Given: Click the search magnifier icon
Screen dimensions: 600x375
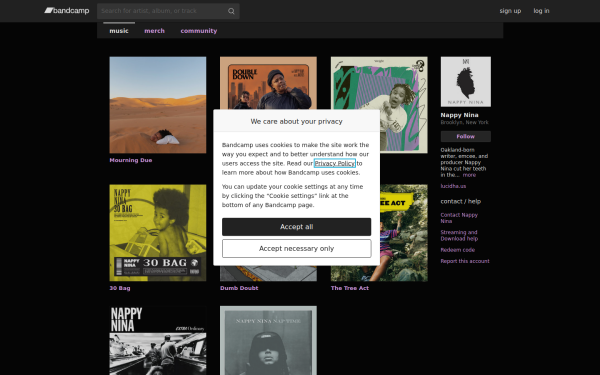Looking at the screenshot, I should point(231,11).
